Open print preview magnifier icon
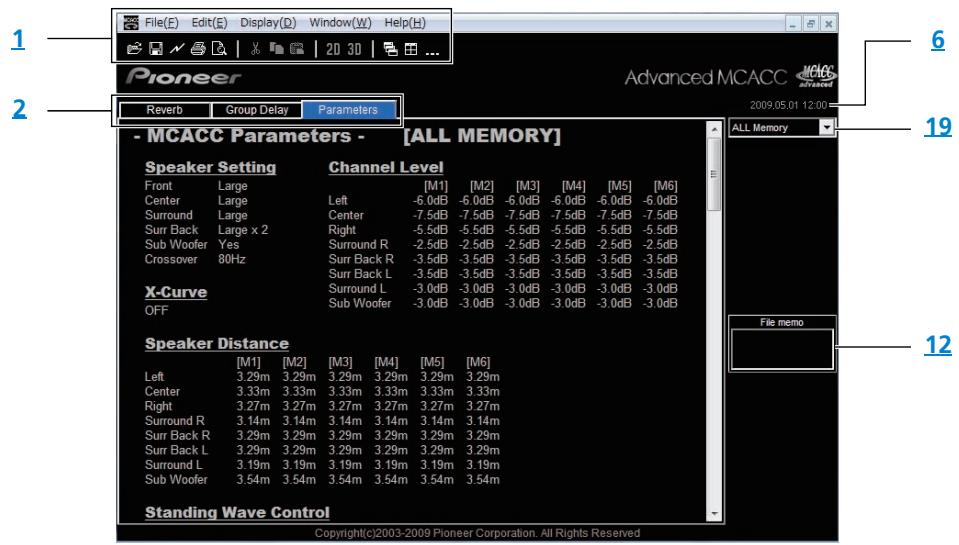The image size is (959, 545). pyautogui.click(x=219, y=48)
